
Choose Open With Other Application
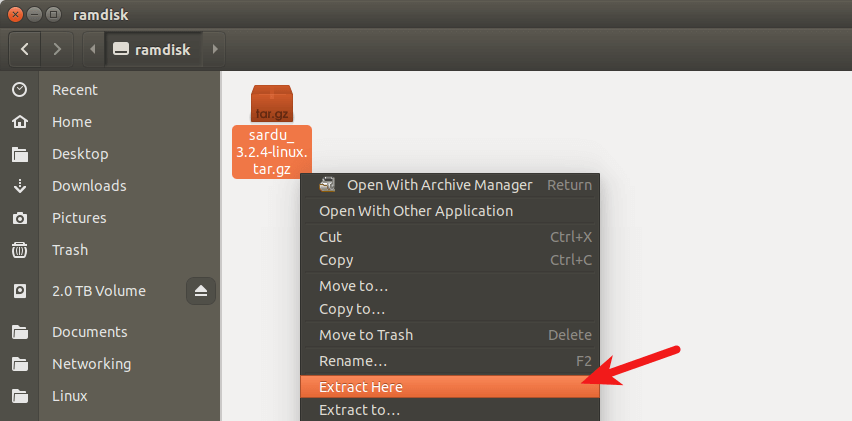coord(450,211)
